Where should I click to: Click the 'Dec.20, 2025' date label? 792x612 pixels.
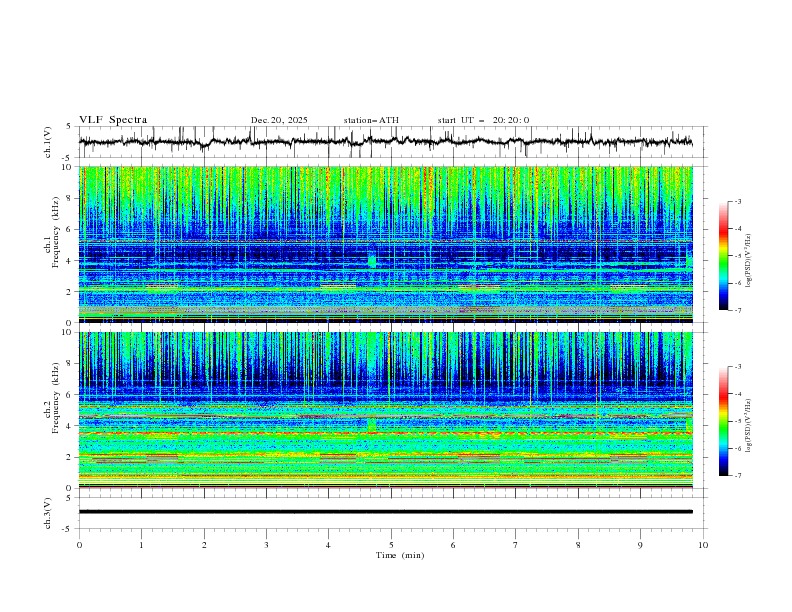point(279,120)
